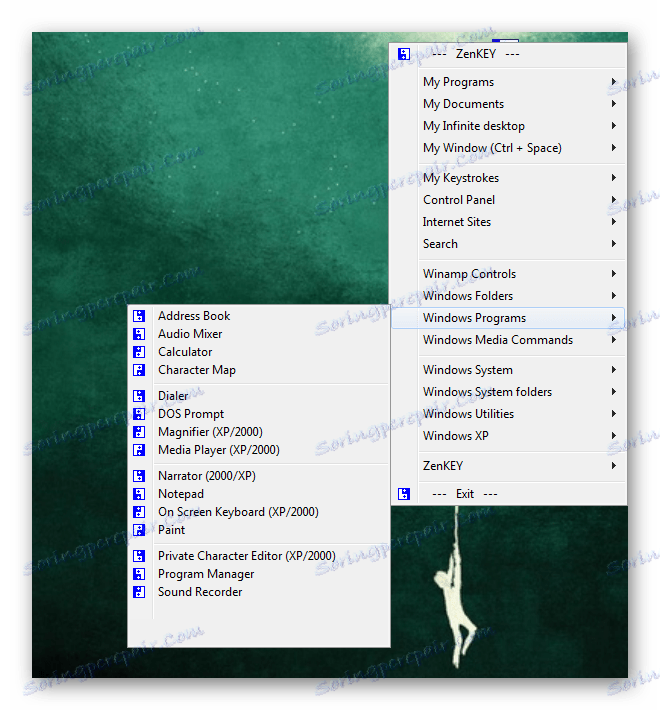
Task: Click the ZenKEY icon in menu header
Action: click(x=404, y=54)
